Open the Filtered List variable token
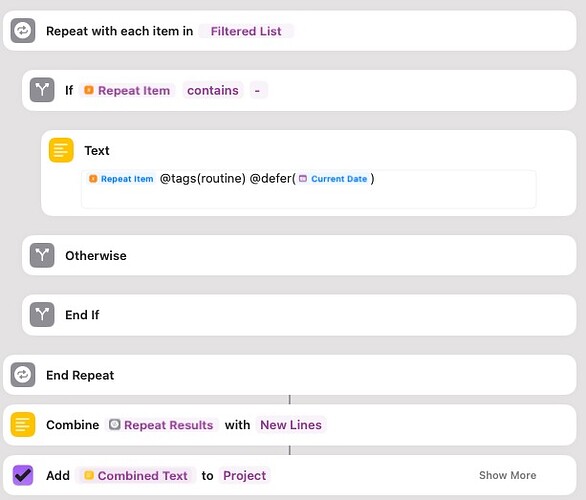586x500 pixels. [246, 31]
